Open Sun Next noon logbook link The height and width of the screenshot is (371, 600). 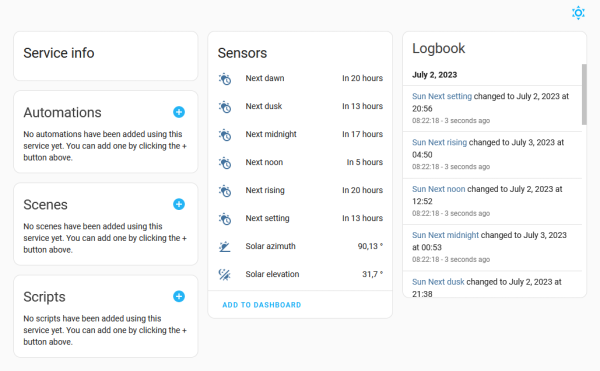439,189
